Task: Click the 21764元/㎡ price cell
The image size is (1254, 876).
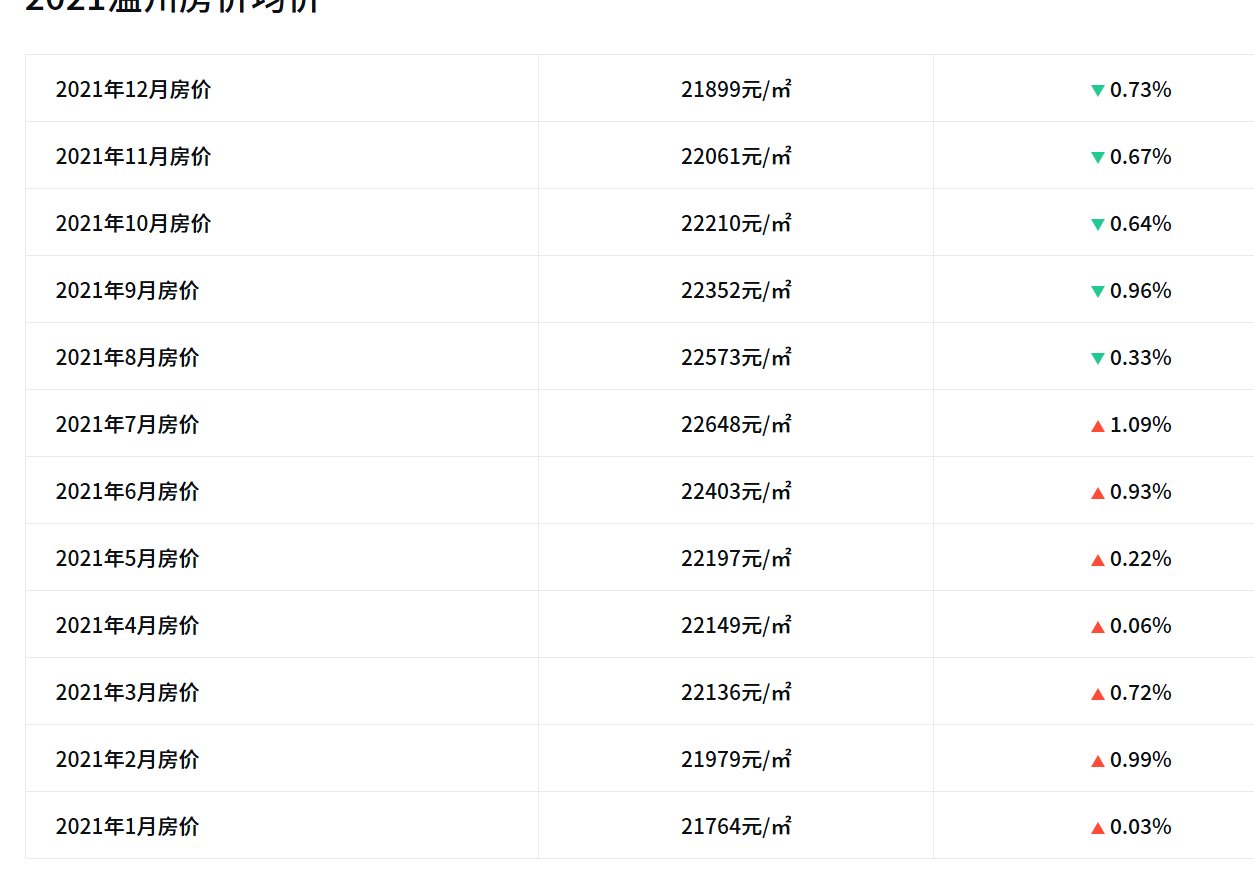Action: click(x=736, y=827)
